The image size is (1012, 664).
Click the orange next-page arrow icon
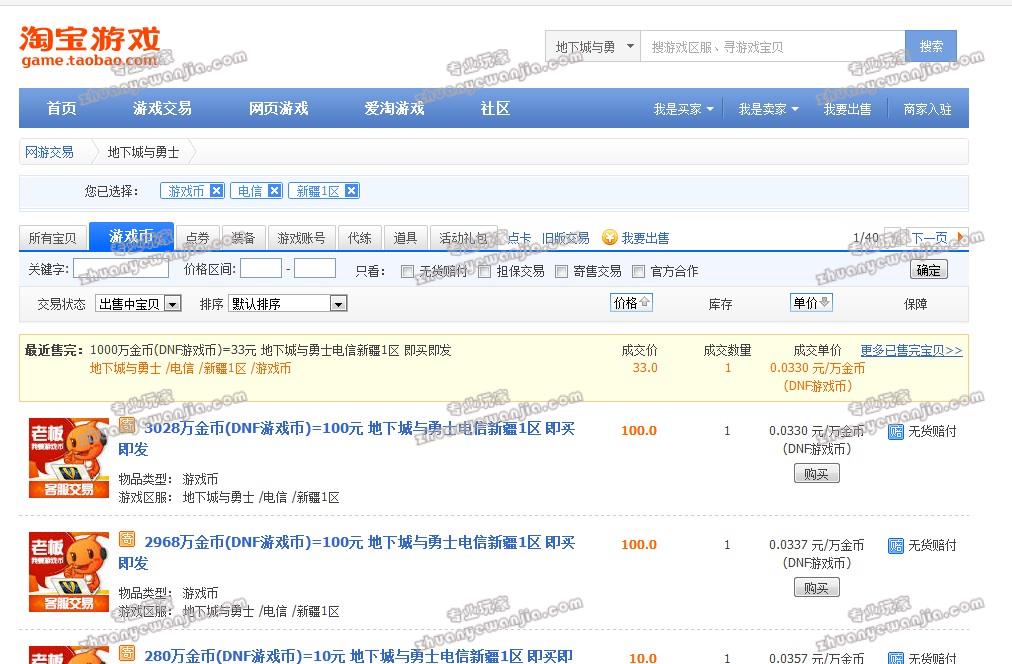click(961, 237)
